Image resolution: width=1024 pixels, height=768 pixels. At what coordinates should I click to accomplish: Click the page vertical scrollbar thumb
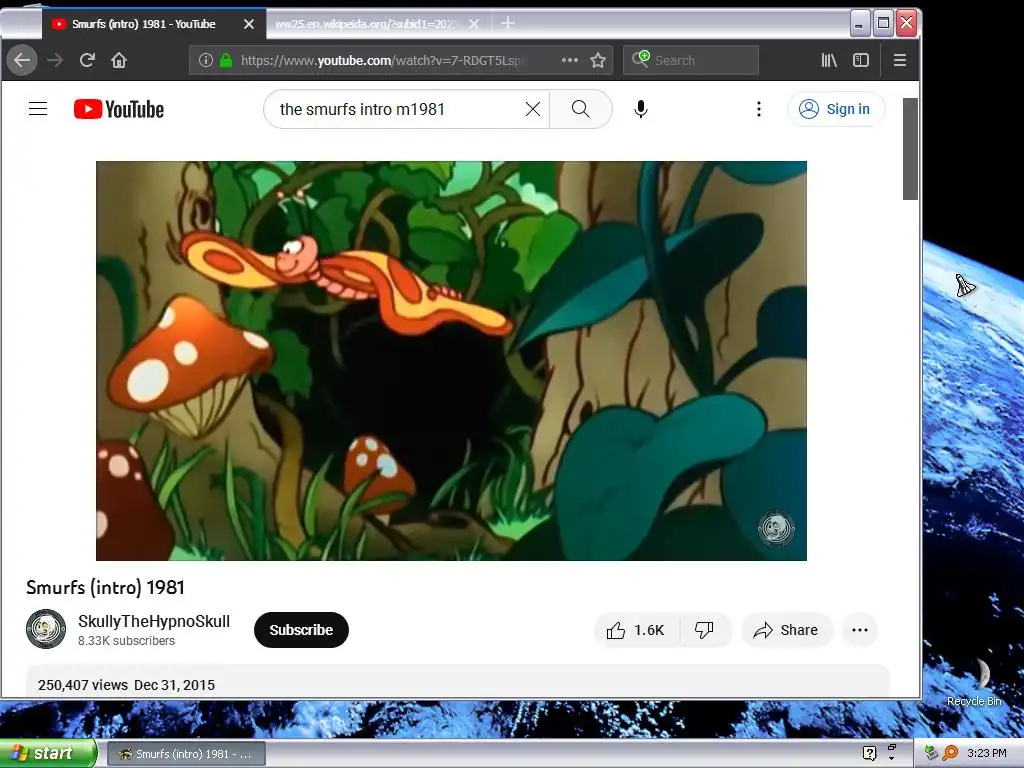click(910, 149)
